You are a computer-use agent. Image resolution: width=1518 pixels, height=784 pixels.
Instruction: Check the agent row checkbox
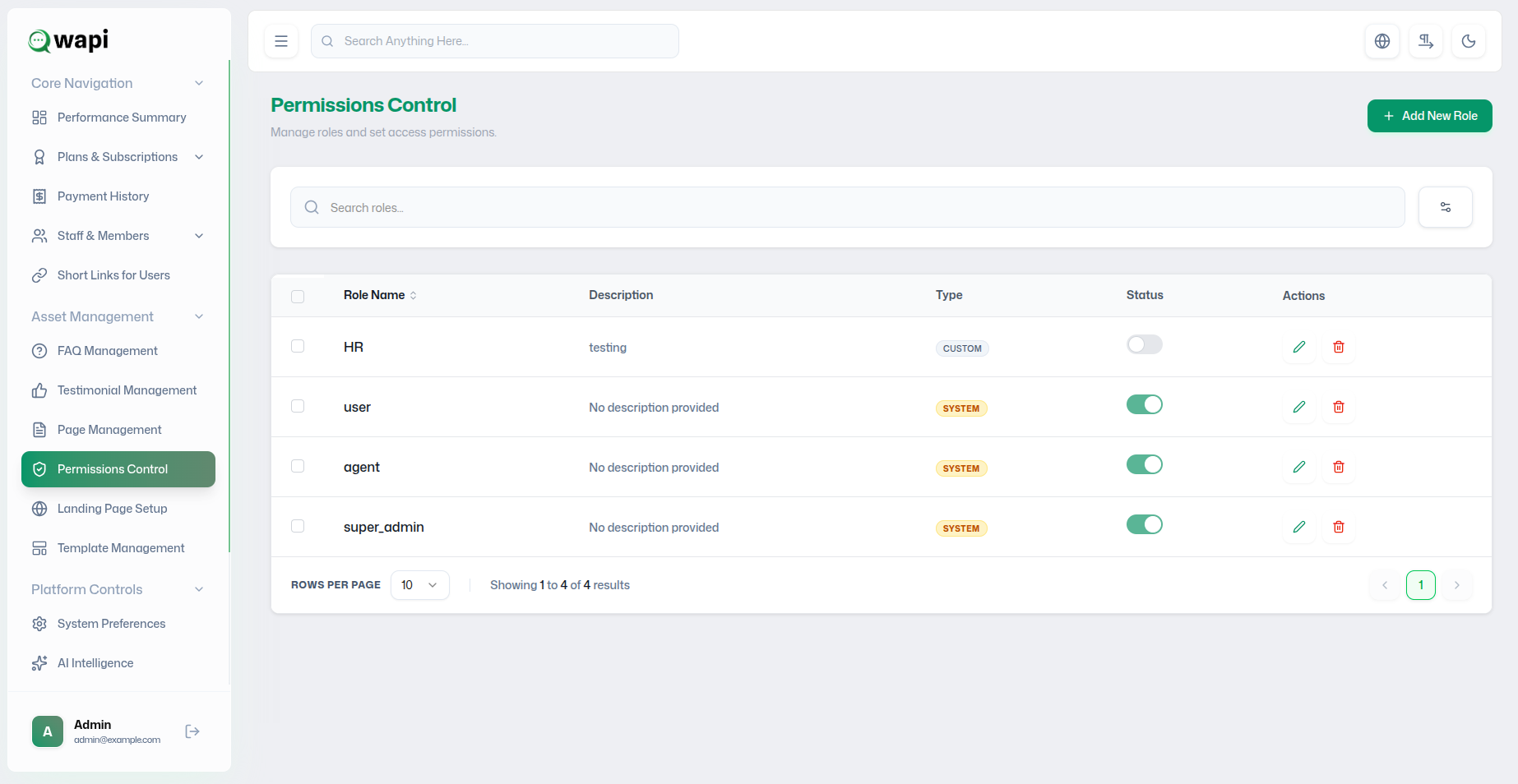298,466
